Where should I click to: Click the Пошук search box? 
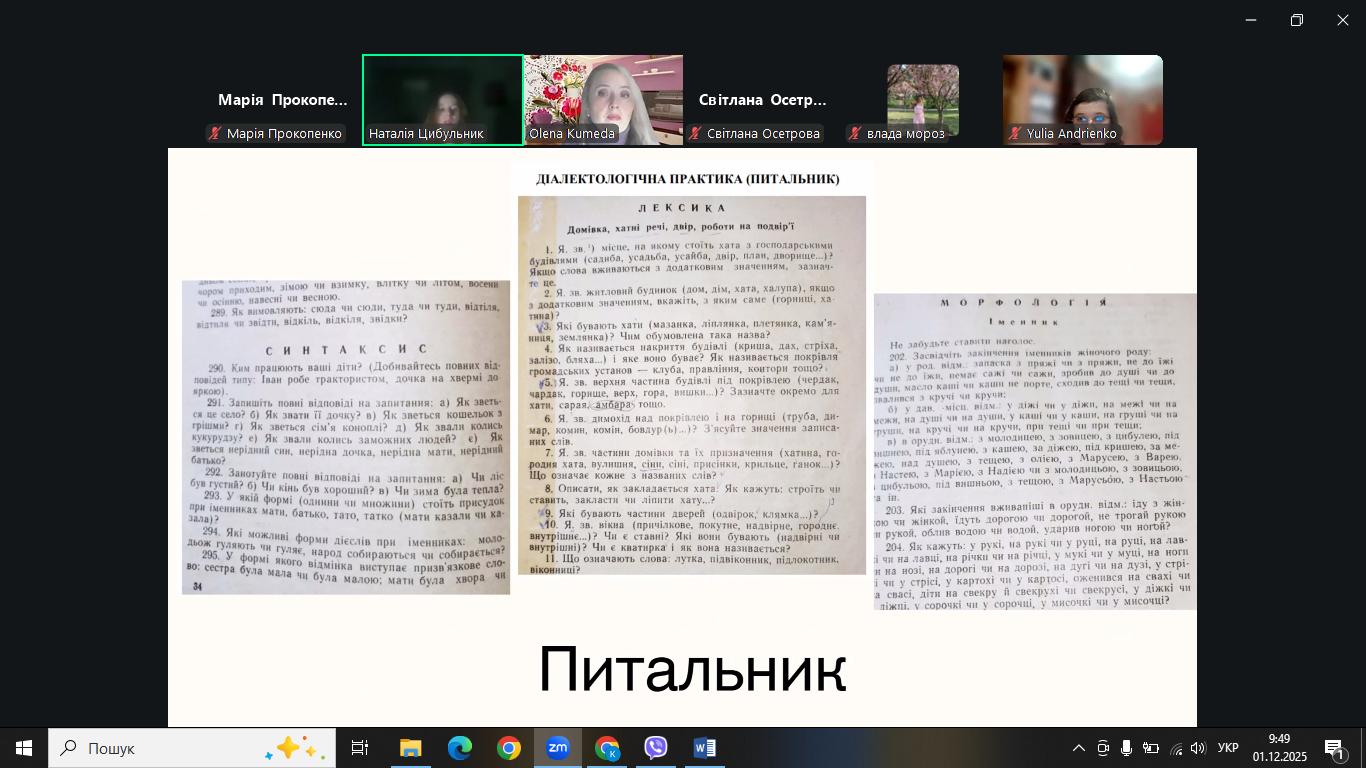click(x=192, y=748)
